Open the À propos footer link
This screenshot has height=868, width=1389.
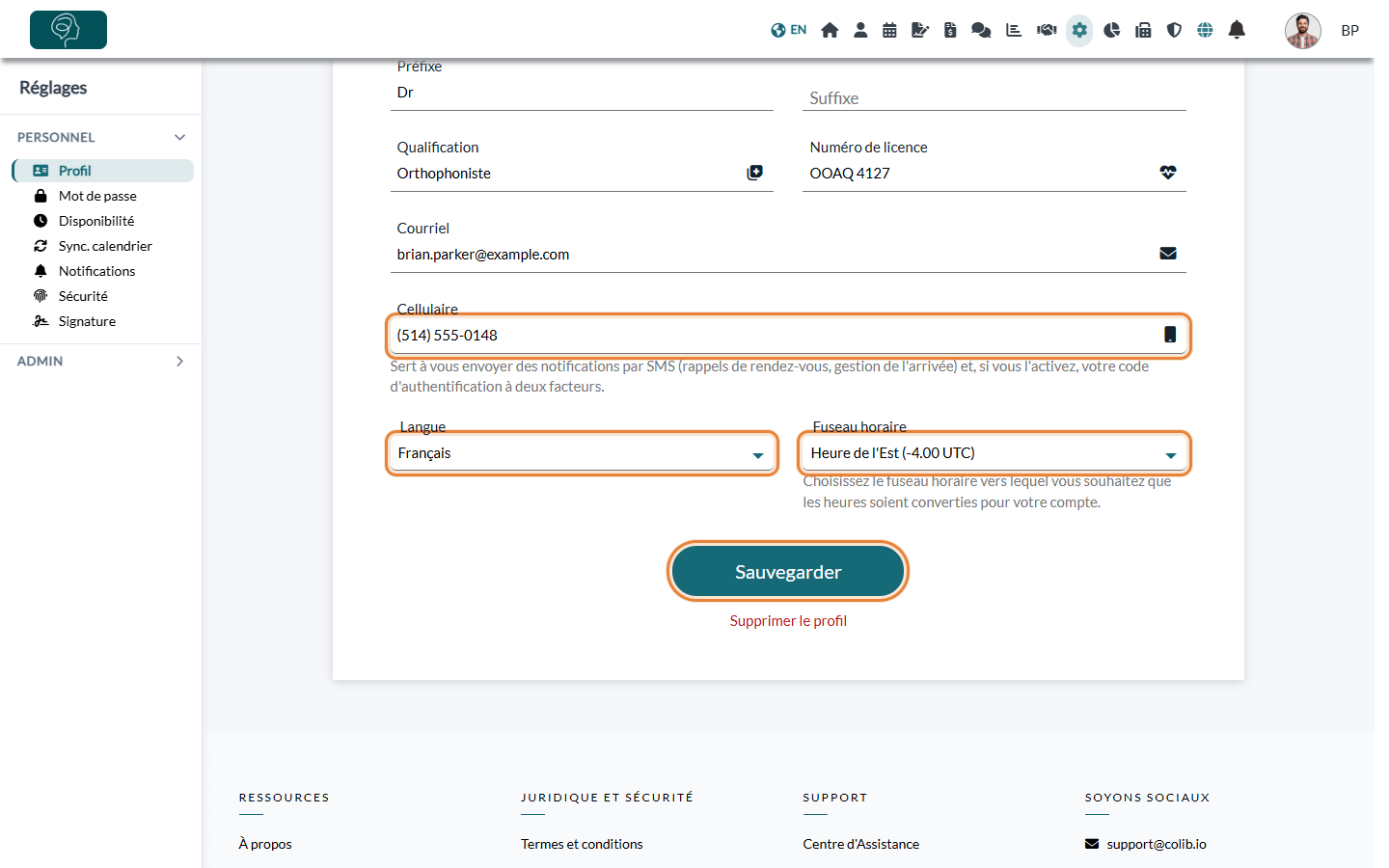pyautogui.click(x=265, y=844)
